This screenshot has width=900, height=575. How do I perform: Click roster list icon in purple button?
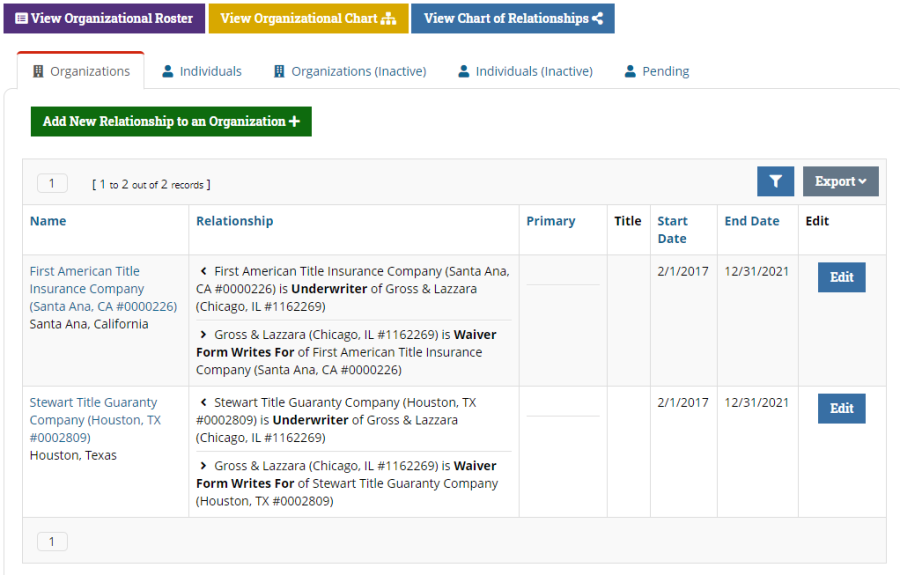[x=21, y=18]
